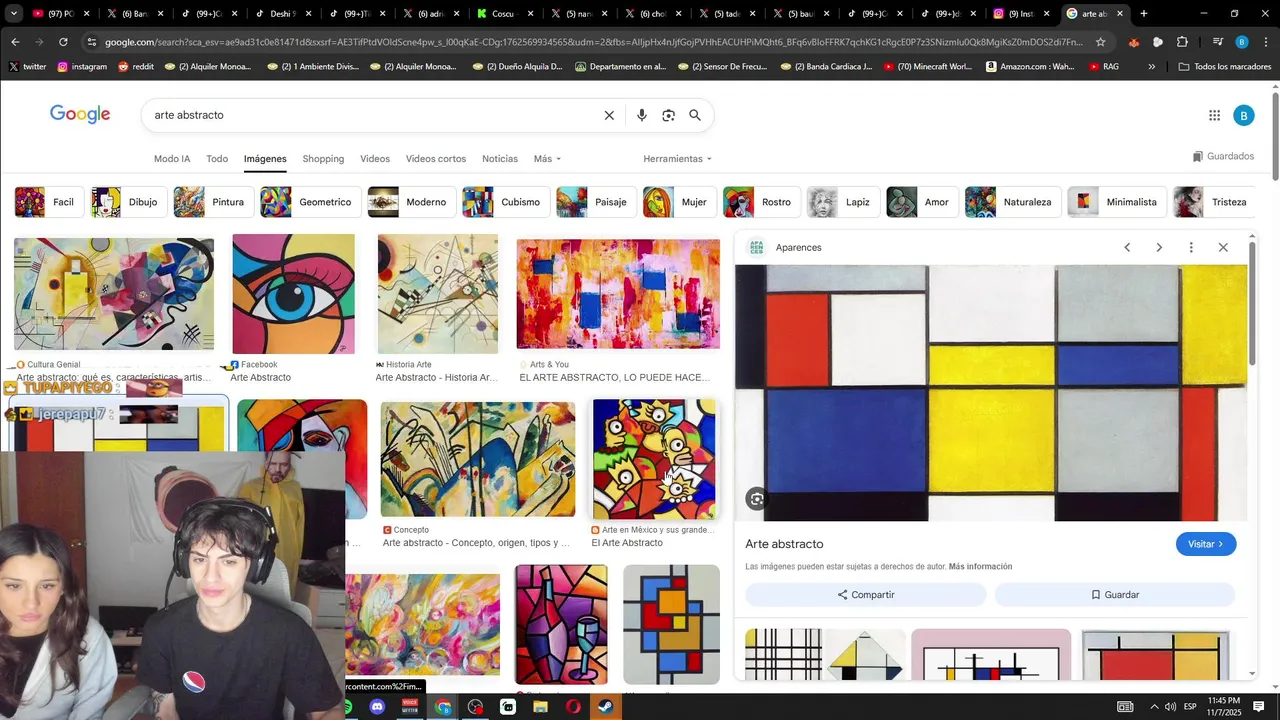Open the Guardados saved items link
The height and width of the screenshot is (720, 1280).
click(1223, 156)
